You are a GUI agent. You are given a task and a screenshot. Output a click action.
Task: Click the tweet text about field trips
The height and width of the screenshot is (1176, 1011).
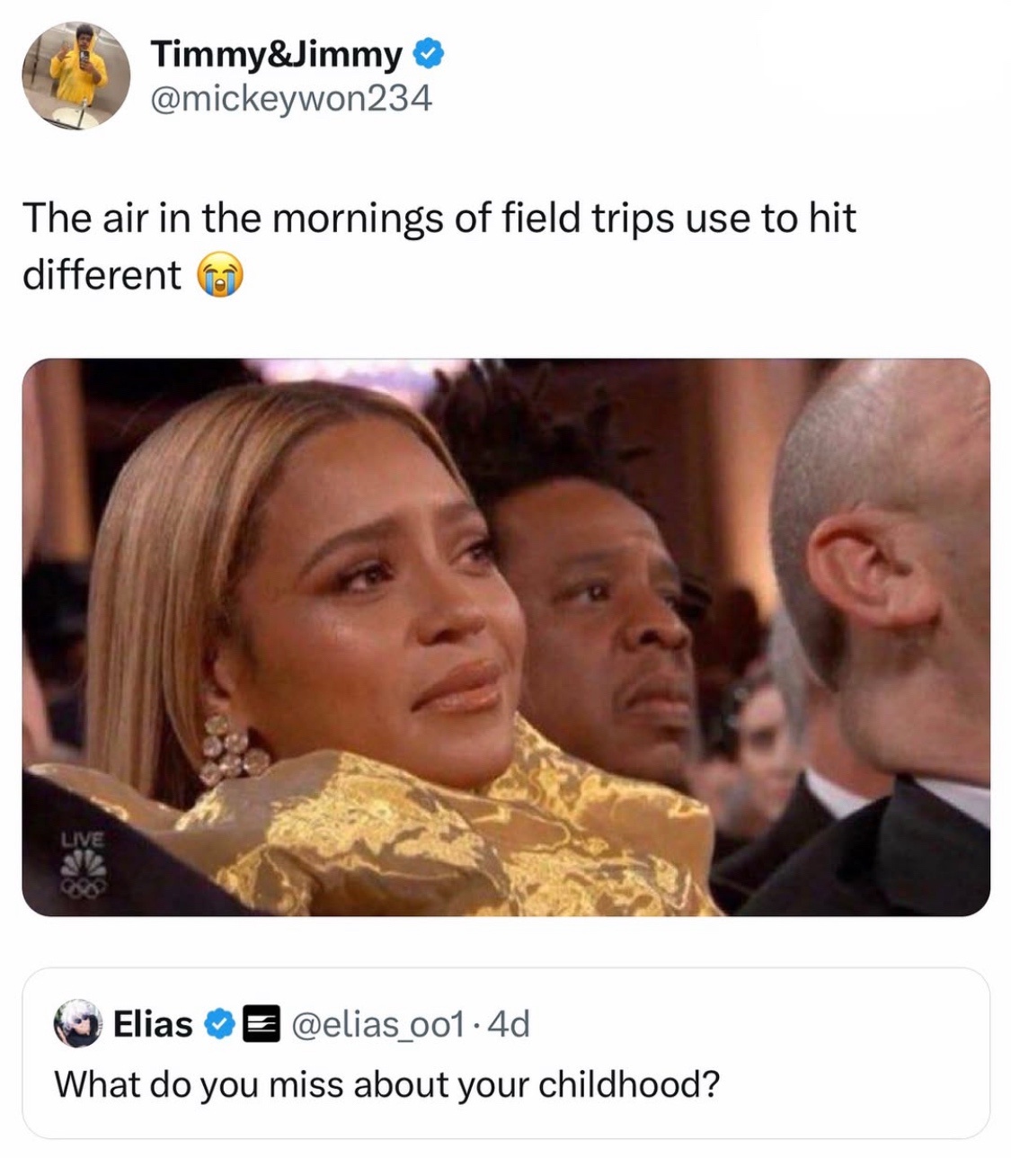[x=439, y=245]
